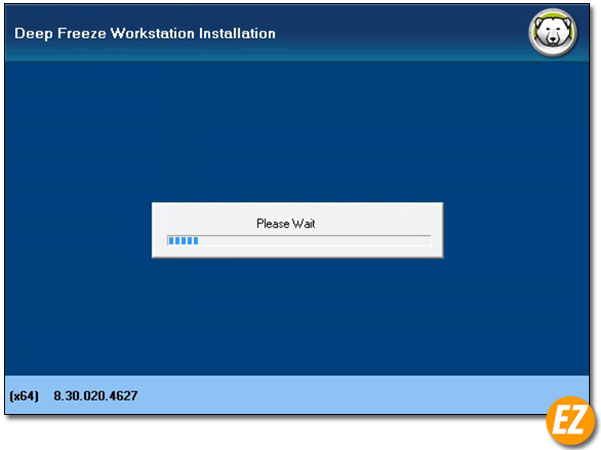The image size is (601, 450).
Task: Click the Deep Freeze polar bear logo
Action: point(553,33)
